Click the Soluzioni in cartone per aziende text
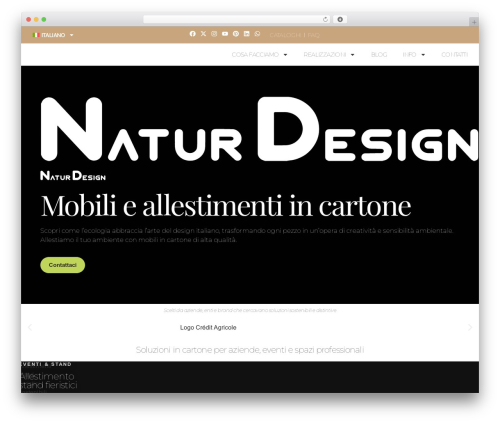Viewport: 500px width, 423px height. (250, 350)
